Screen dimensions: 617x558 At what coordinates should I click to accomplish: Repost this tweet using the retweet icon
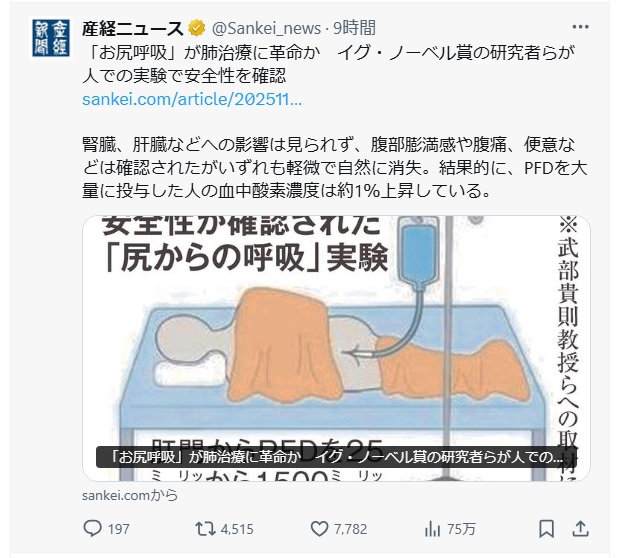click(x=205, y=529)
